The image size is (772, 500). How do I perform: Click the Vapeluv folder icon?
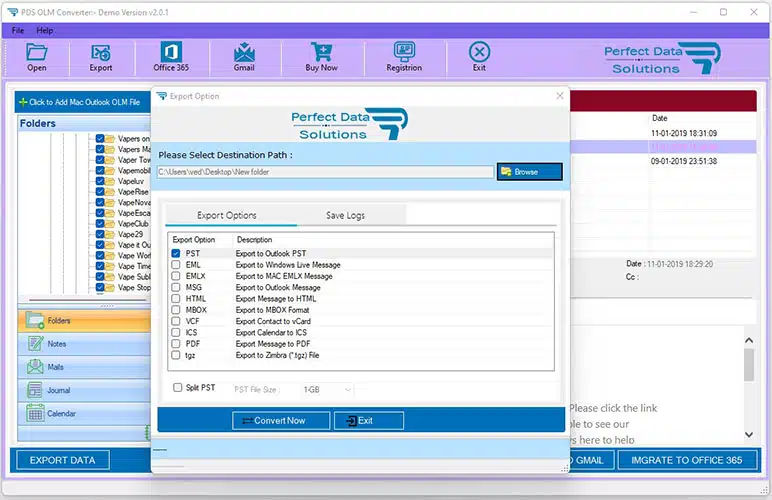tap(110, 181)
